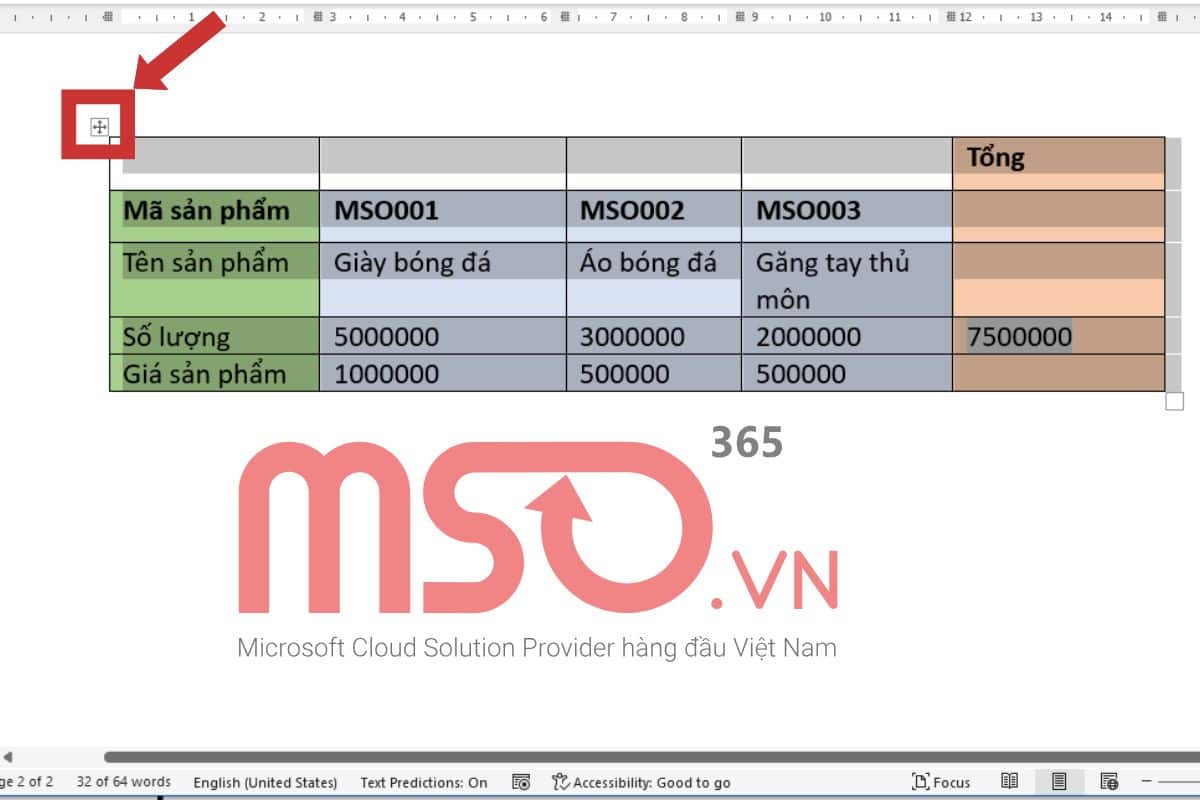
Task: Click the empty Tổng cell in Giá sản phẩm row
Action: (1058, 373)
